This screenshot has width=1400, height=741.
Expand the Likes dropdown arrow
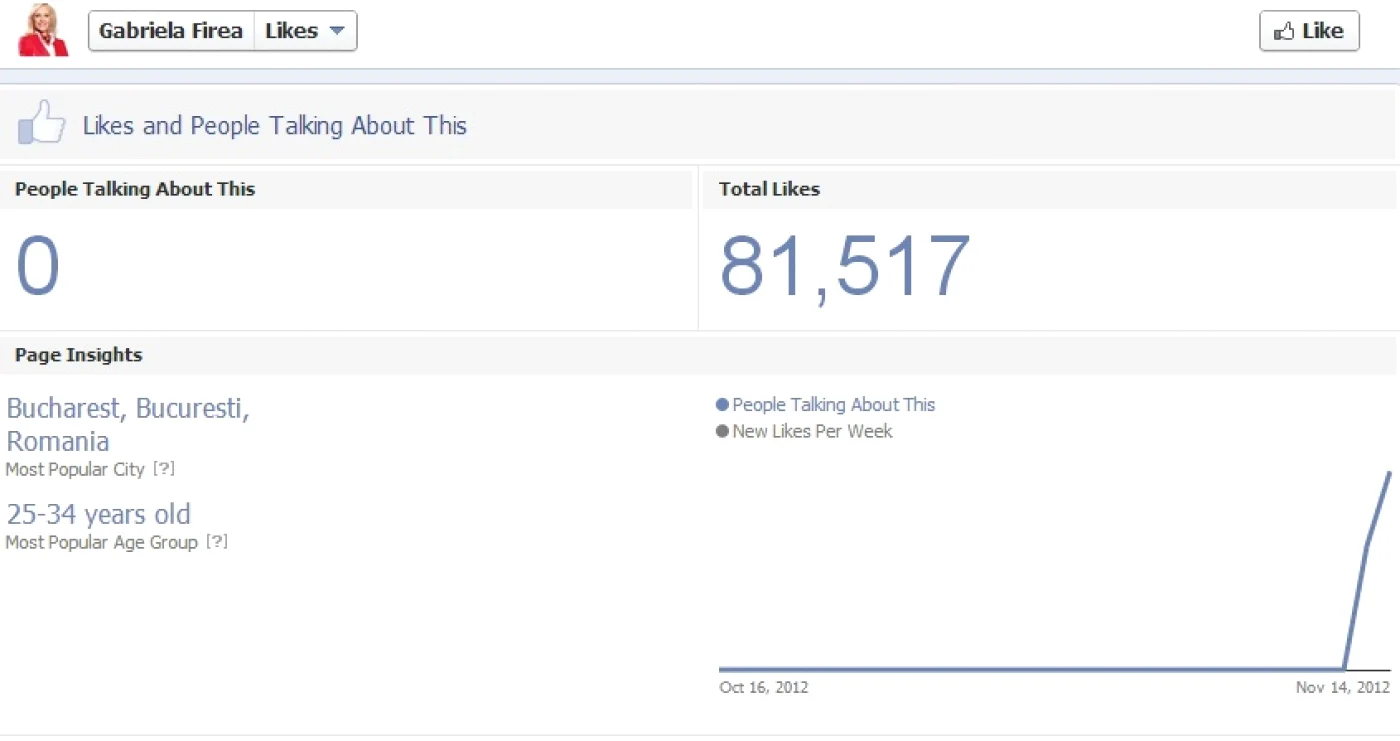tap(337, 31)
